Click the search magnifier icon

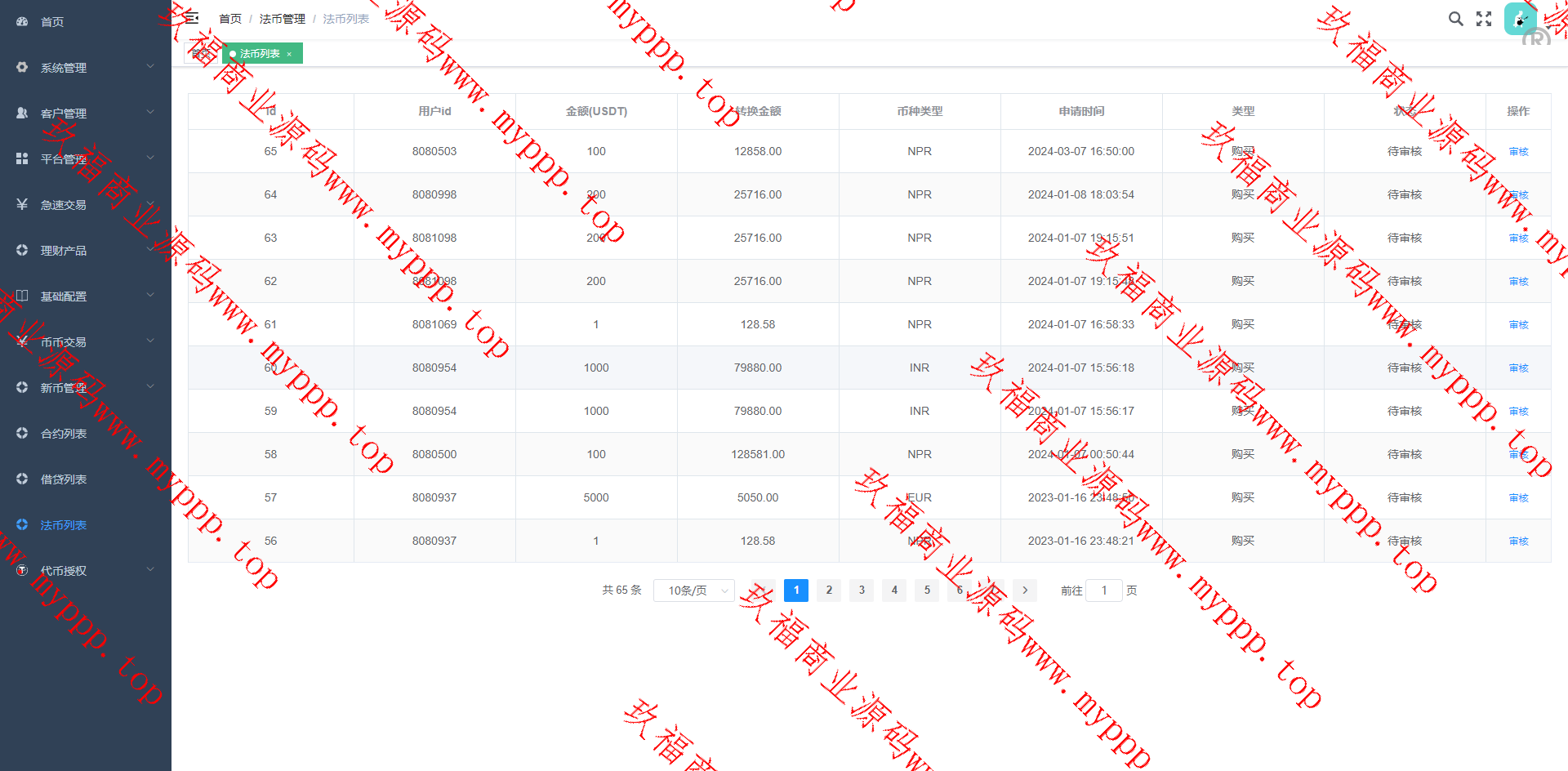click(1455, 19)
